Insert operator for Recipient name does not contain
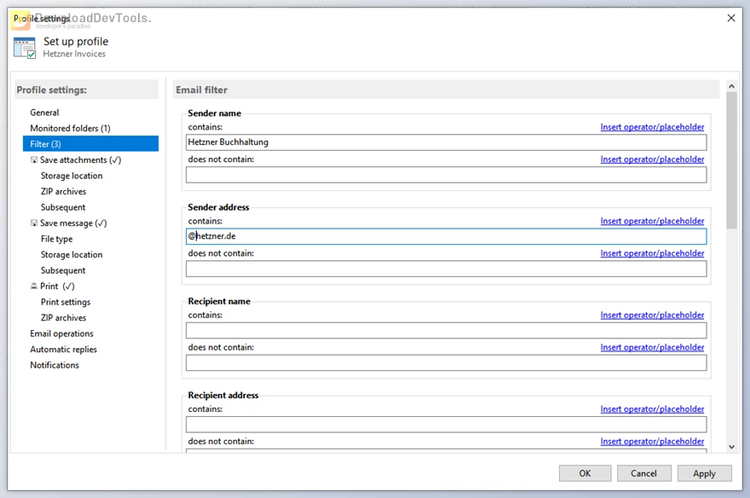The width and height of the screenshot is (750, 498). tap(652, 347)
